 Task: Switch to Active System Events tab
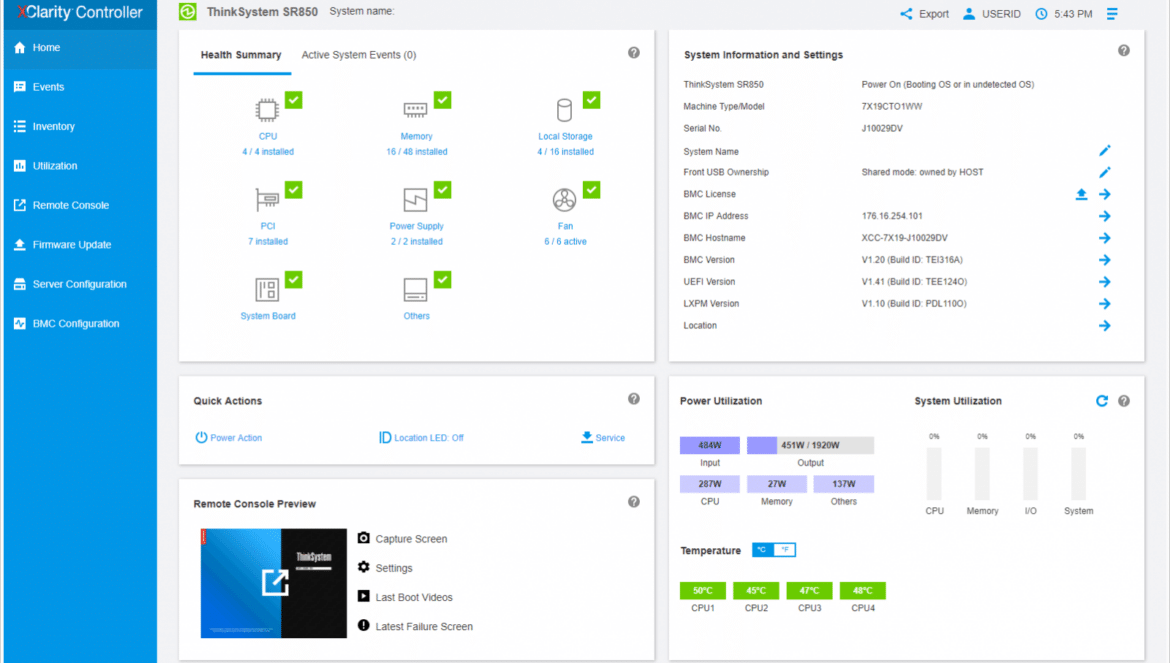click(359, 55)
